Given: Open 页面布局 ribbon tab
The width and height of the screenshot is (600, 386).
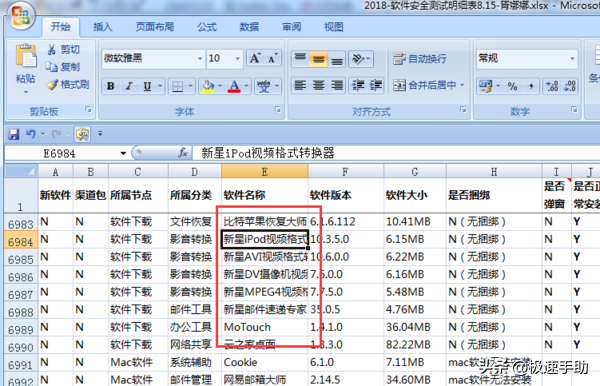Looking at the screenshot, I should click(x=155, y=27).
